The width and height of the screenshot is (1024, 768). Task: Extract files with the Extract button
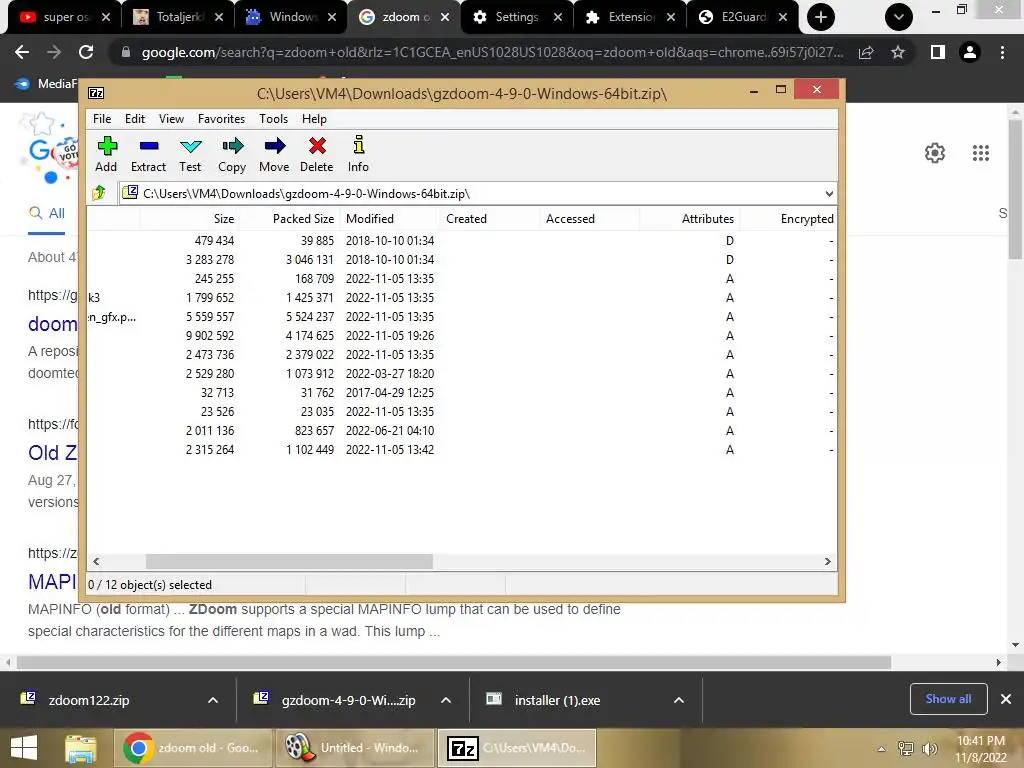(x=148, y=154)
